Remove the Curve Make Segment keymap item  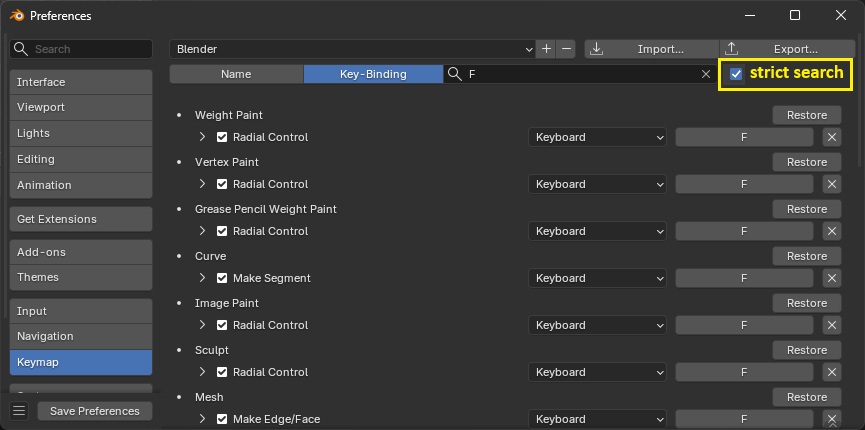832,278
